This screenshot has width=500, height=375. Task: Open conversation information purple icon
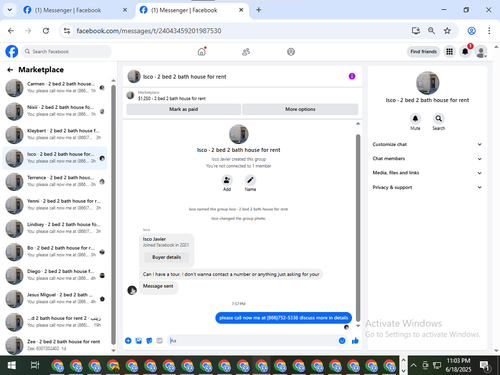point(352,76)
